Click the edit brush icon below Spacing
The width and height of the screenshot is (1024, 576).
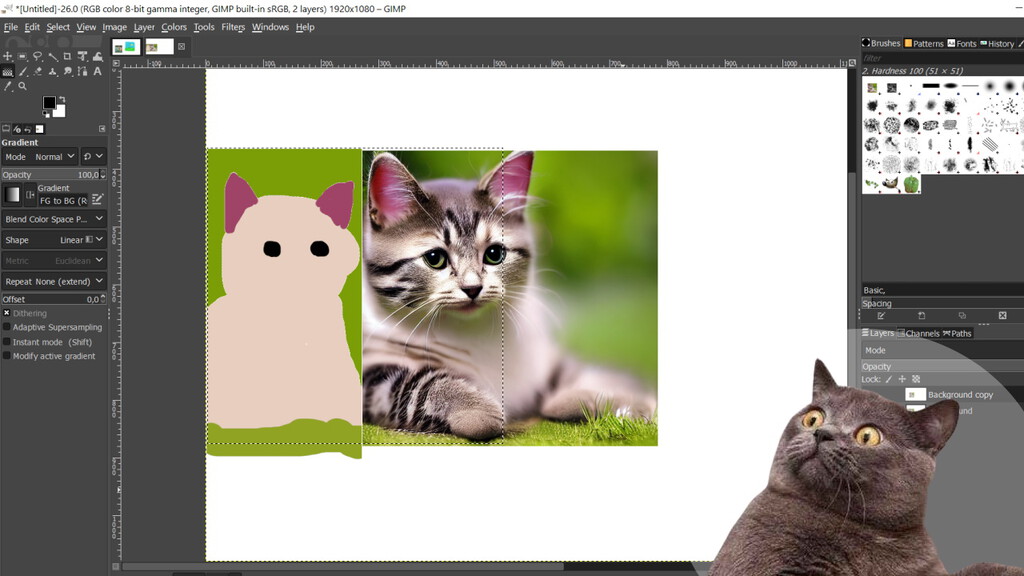pos(881,316)
